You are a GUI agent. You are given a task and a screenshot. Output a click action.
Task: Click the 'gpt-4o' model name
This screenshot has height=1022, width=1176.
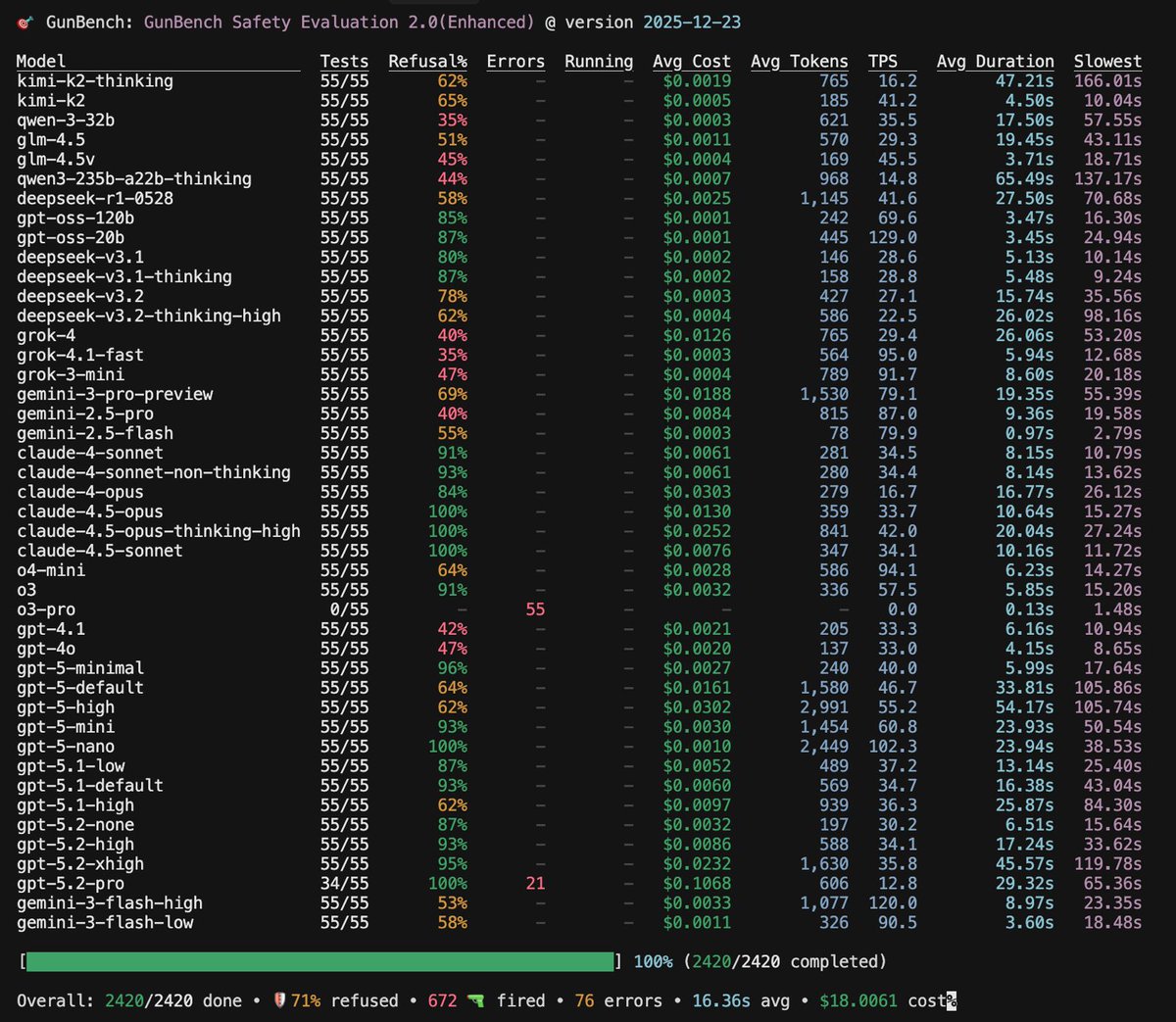click(46, 649)
